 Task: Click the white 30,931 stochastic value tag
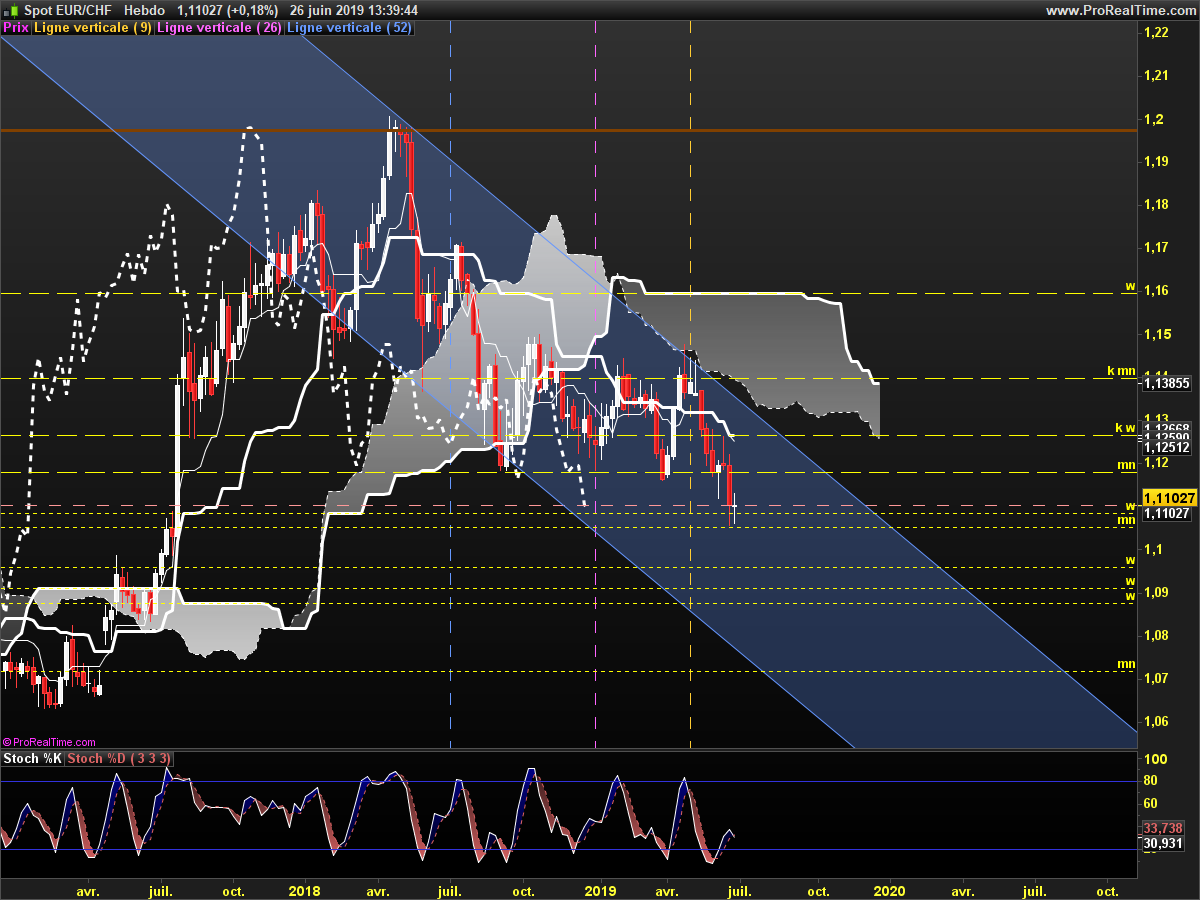(x=1163, y=843)
